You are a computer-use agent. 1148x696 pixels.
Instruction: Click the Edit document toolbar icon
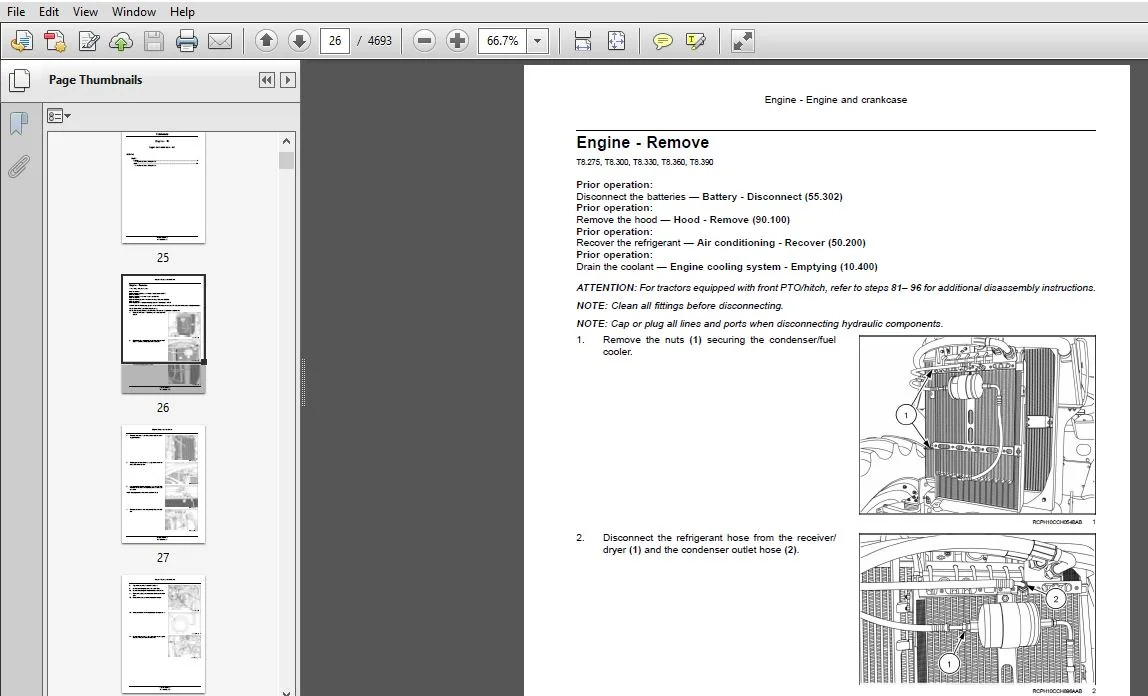point(89,41)
